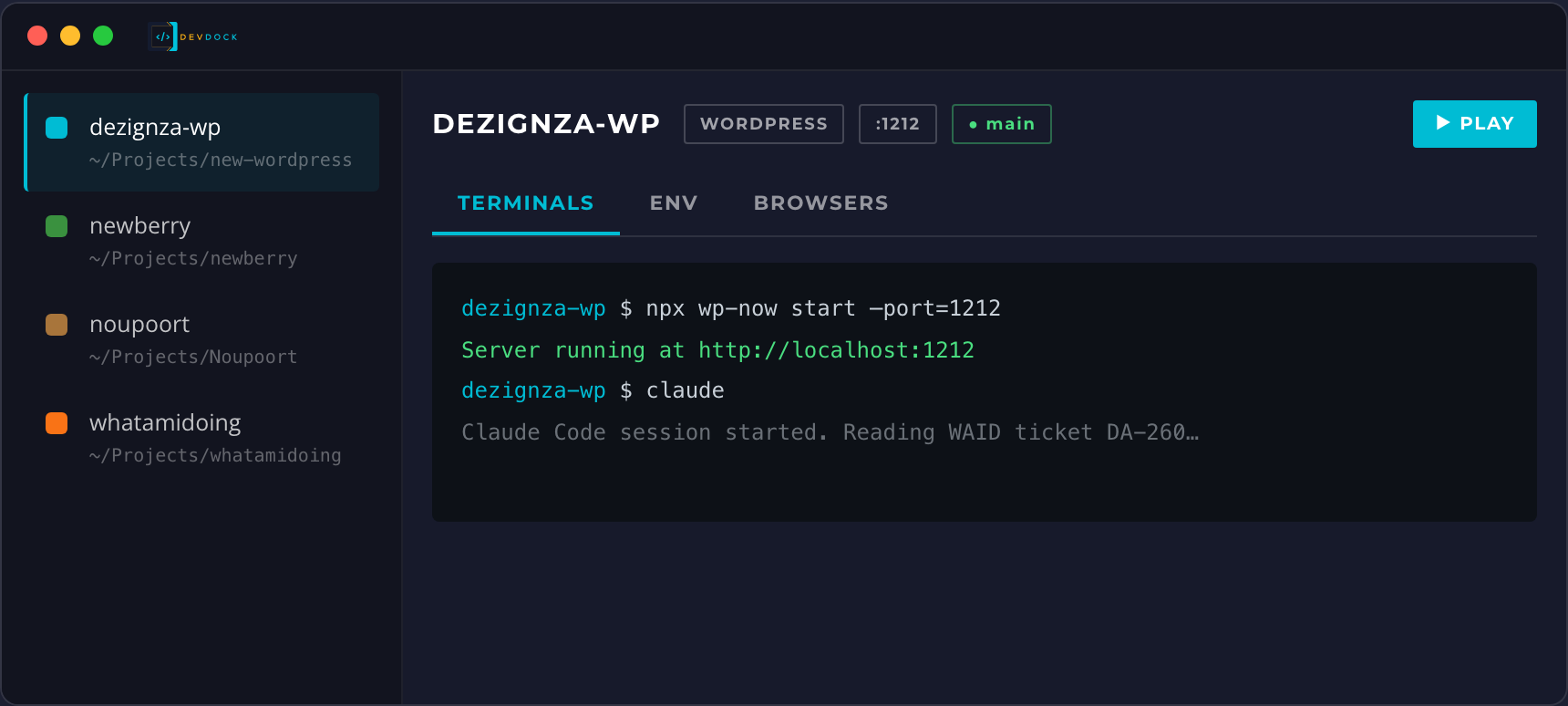This screenshot has height=706, width=1568.
Task: Click the ~/Projects/newberry path text
Action: (x=193, y=259)
